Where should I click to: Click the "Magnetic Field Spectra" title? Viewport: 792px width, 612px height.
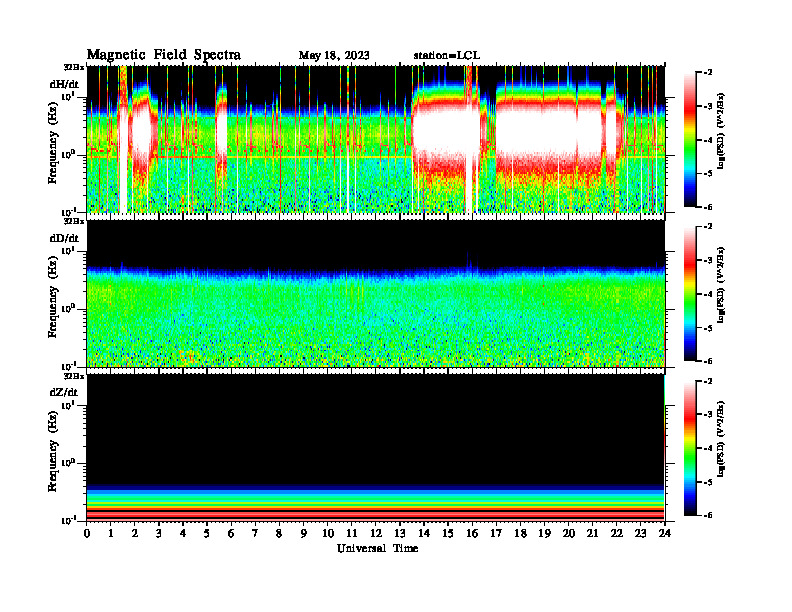pos(164,55)
